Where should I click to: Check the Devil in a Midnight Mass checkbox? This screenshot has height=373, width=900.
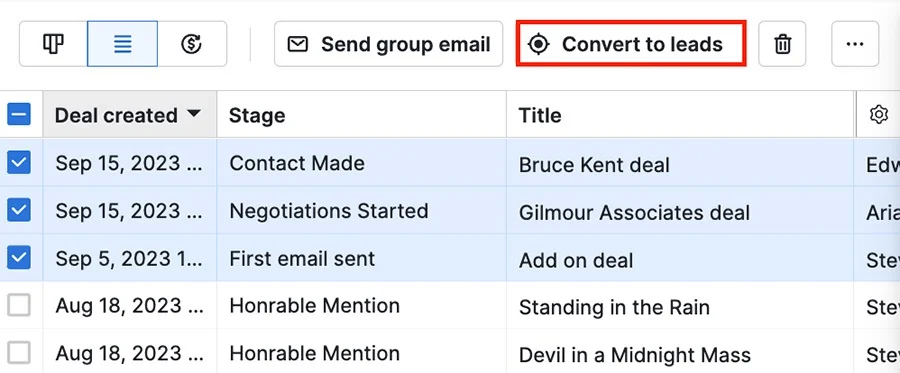tap(19, 353)
